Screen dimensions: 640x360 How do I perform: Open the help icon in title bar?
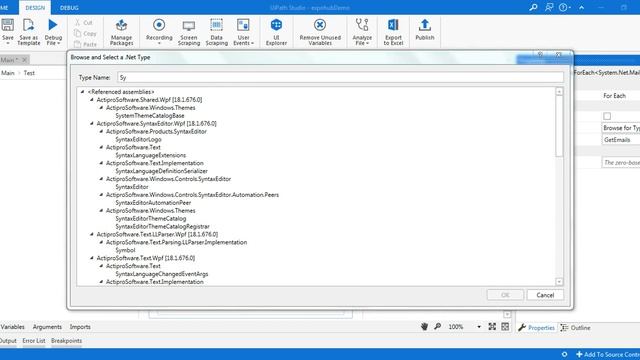(x=563, y=7)
